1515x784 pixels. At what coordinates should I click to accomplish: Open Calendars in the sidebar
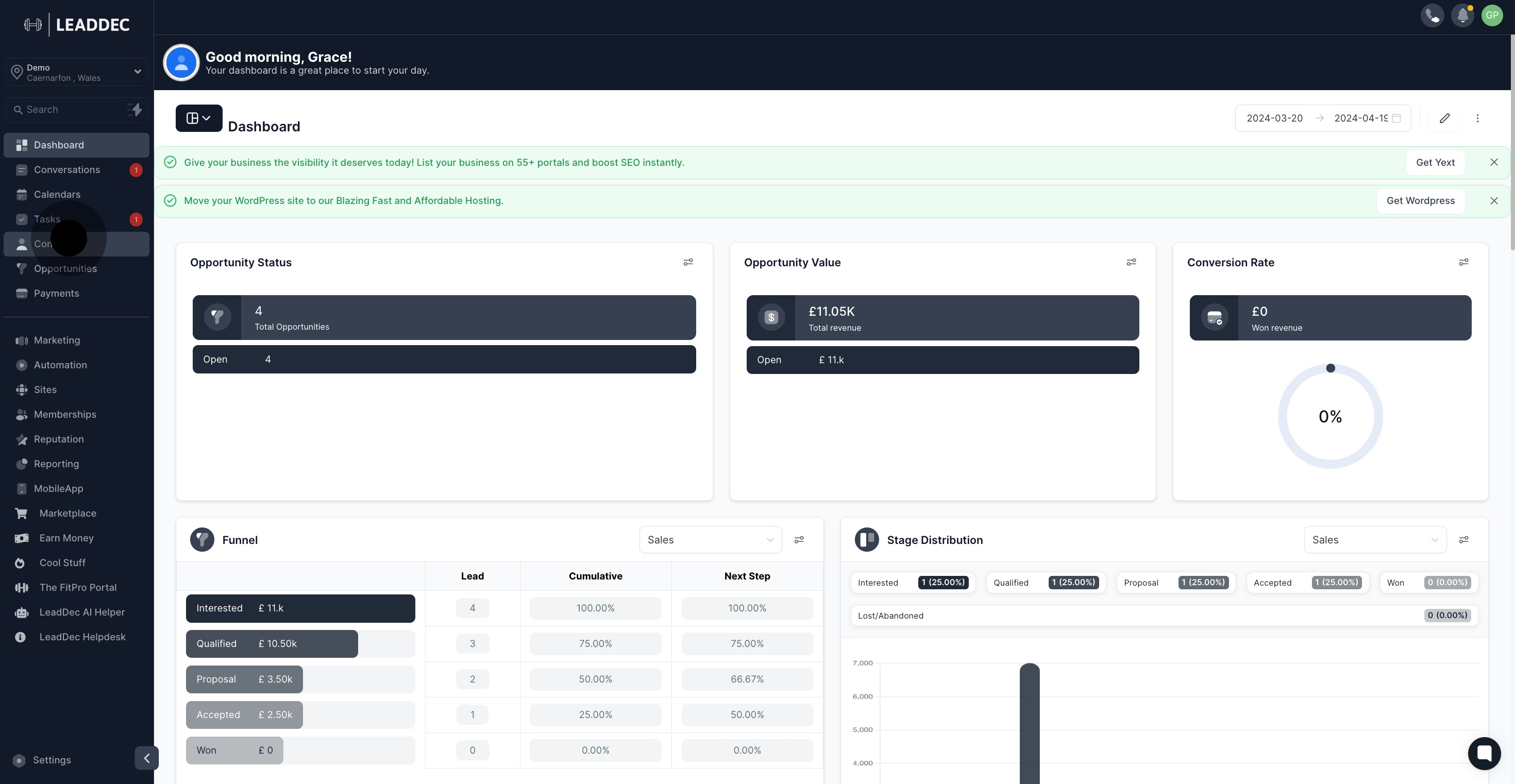point(76,195)
